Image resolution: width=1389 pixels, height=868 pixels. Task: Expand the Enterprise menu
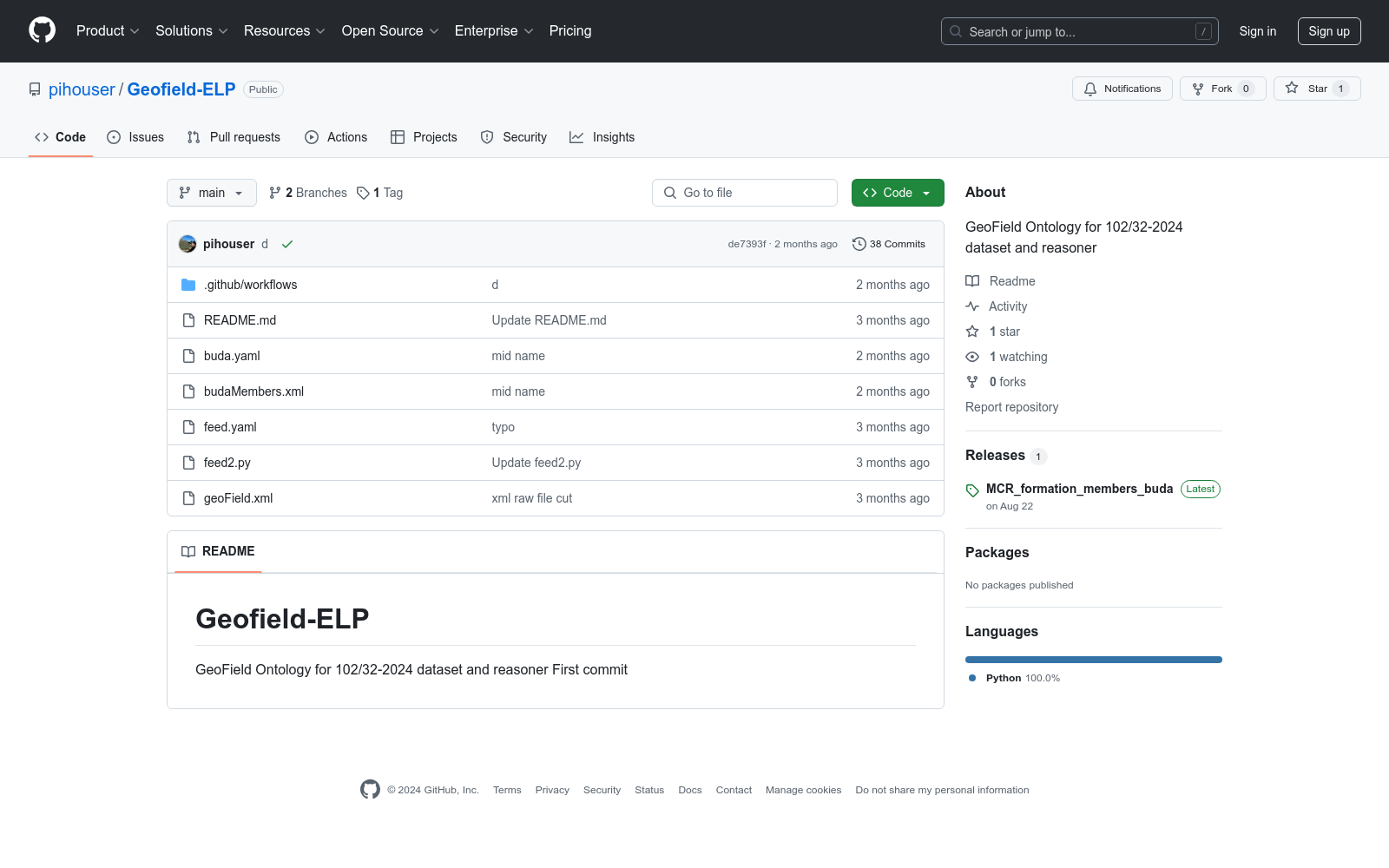click(x=494, y=30)
